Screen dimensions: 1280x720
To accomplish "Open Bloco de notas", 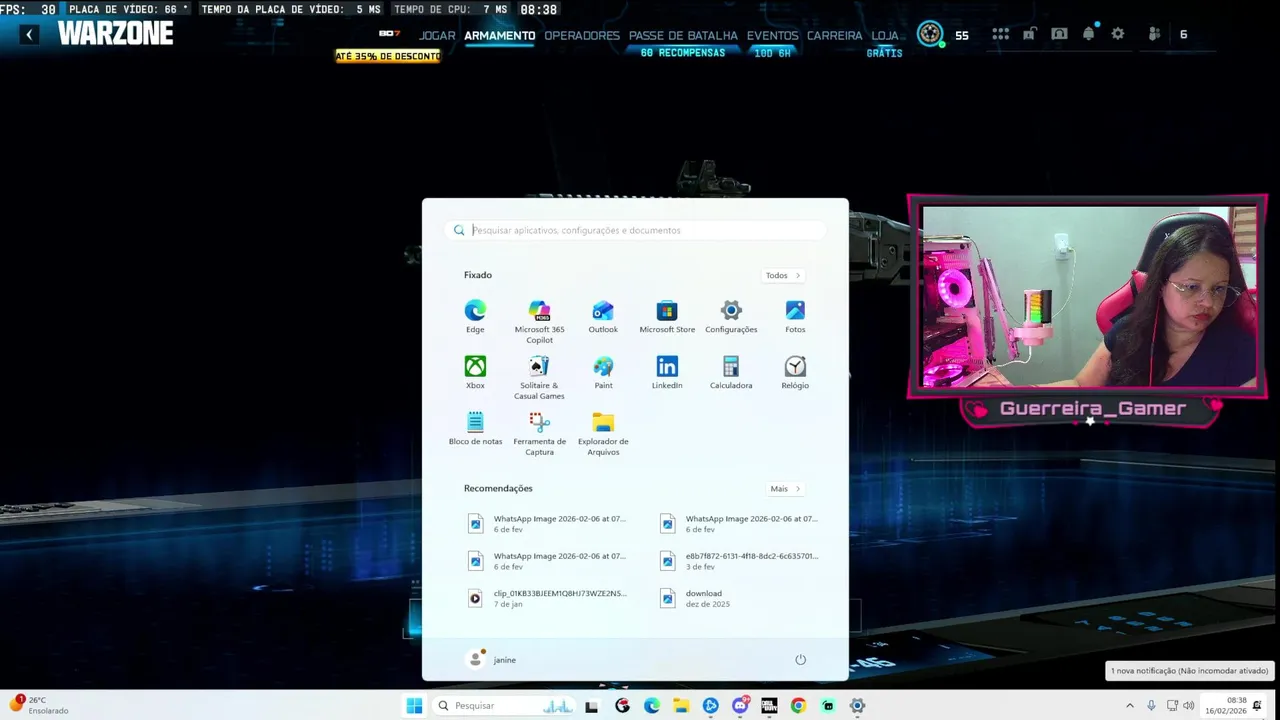I will [475, 429].
